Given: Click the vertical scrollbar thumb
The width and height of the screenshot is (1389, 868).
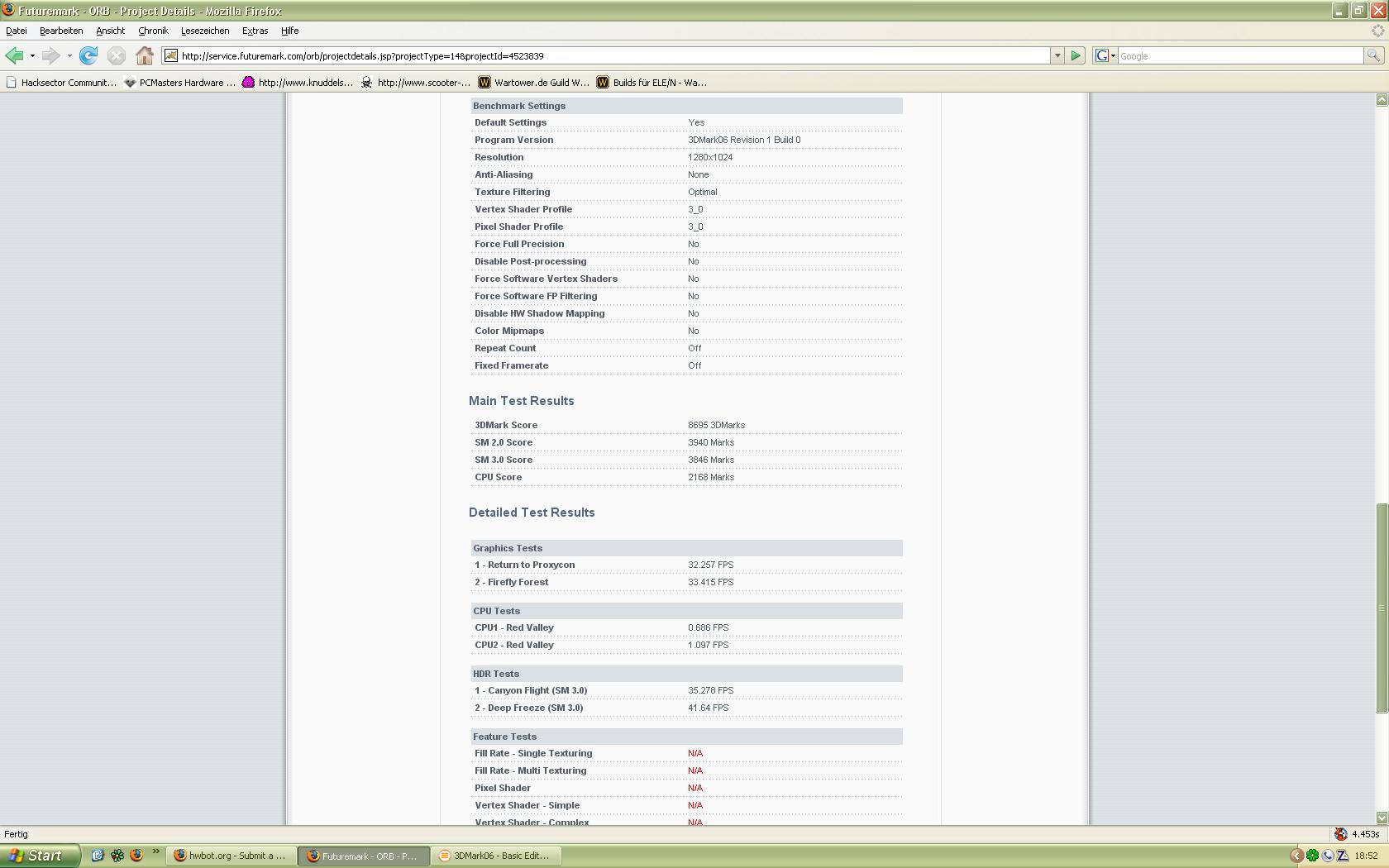Looking at the screenshot, I should 1382,608.
